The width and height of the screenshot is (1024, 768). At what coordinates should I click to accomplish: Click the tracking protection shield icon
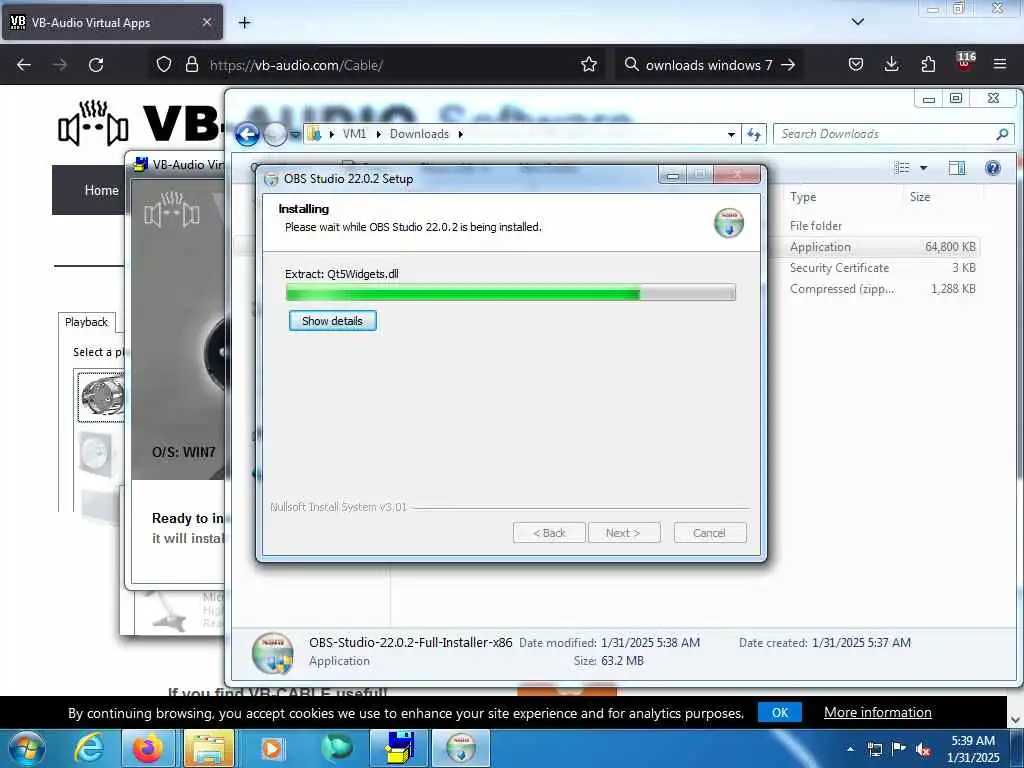(x=164, y=65)
